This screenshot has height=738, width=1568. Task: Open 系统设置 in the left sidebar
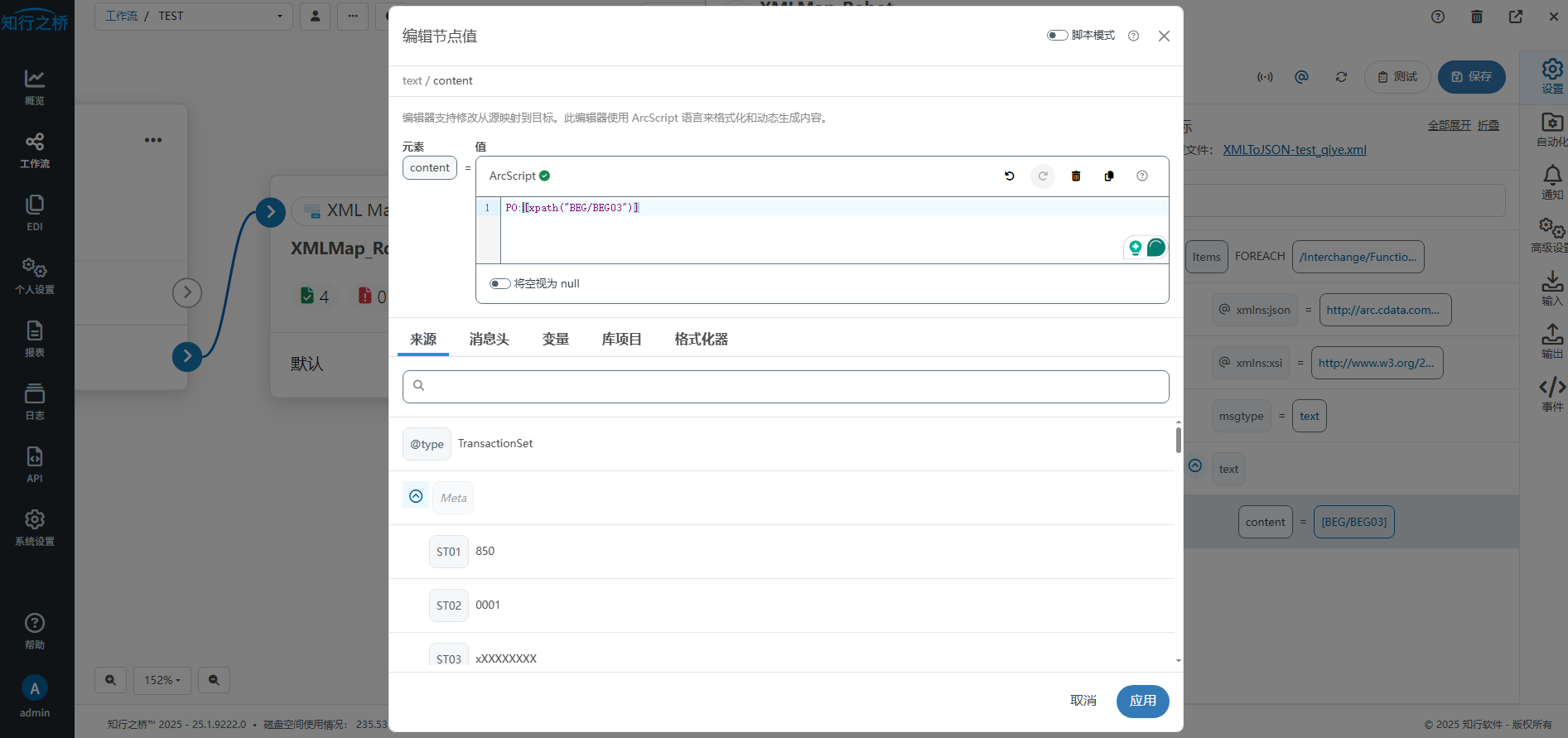35,528
